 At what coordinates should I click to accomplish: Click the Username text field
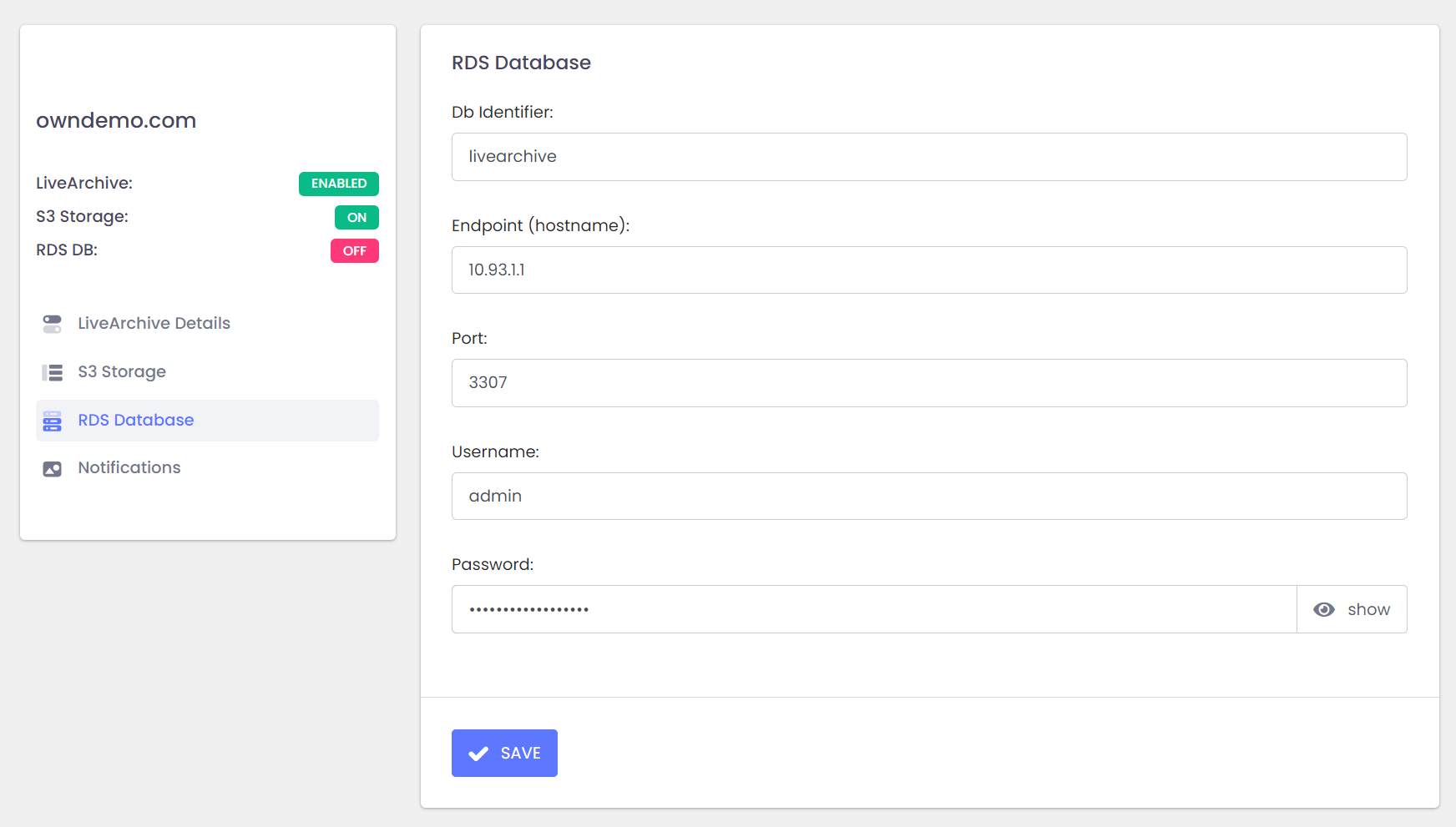(928, 497)
